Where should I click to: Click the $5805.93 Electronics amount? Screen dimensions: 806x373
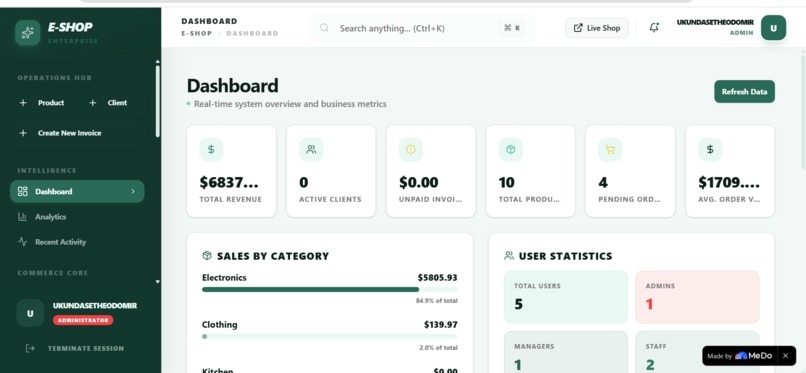click(x=437, y=277)
